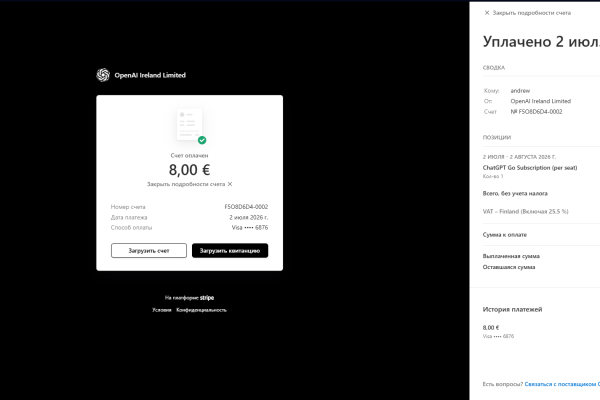Select the 'СВОДКА' section label
600x400 pixels.
tap(494, 68)
